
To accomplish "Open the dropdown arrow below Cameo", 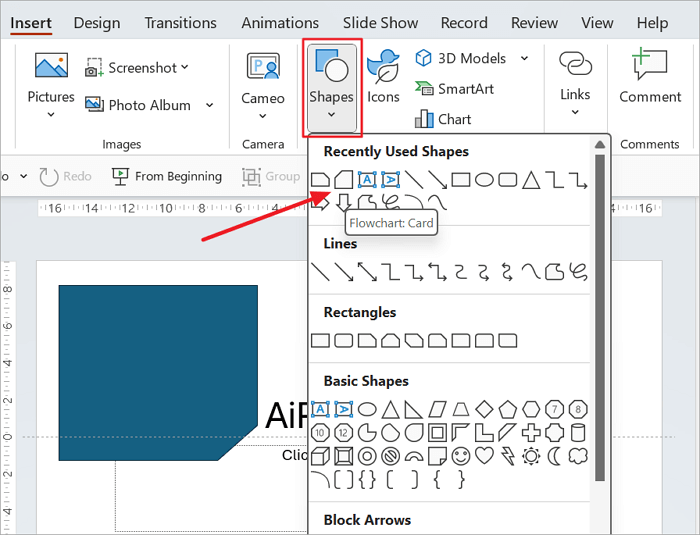I will point(262,116).
